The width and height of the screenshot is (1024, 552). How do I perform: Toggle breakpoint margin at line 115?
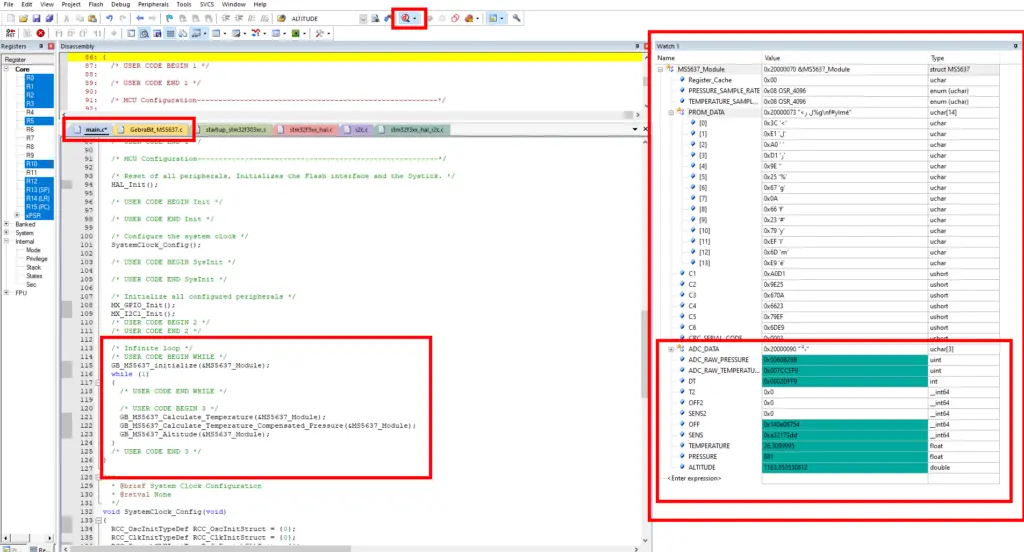click(x=67, y=365)
